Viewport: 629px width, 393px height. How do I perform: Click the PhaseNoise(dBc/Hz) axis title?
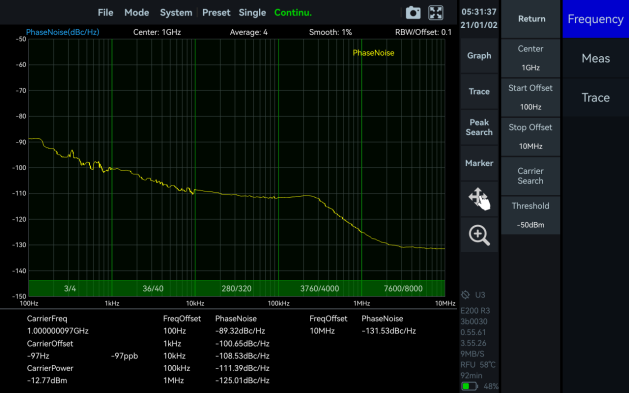click(63, 32)
